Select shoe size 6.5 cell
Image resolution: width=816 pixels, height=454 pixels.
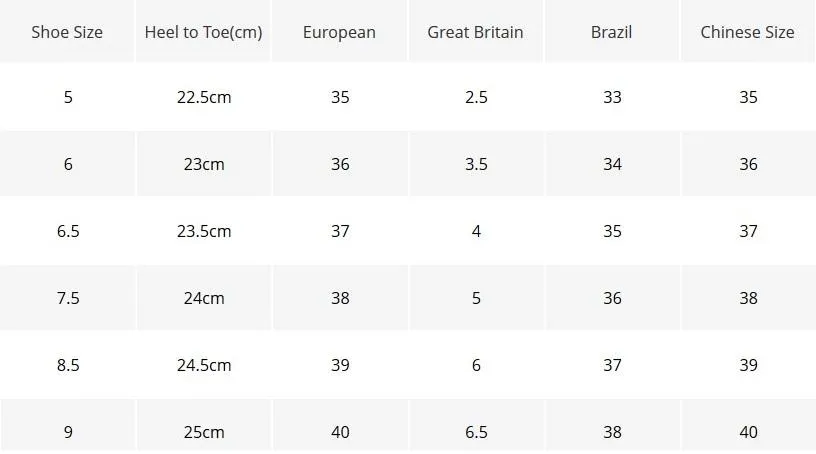67,231
